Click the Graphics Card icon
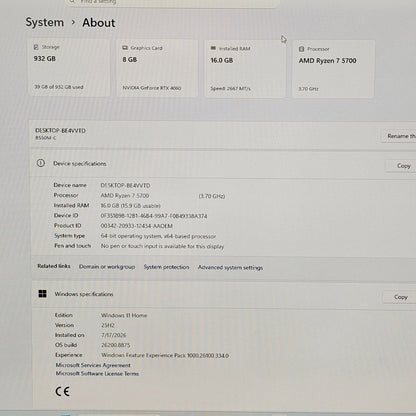416x416 pixels. click(x=125, y=48)
